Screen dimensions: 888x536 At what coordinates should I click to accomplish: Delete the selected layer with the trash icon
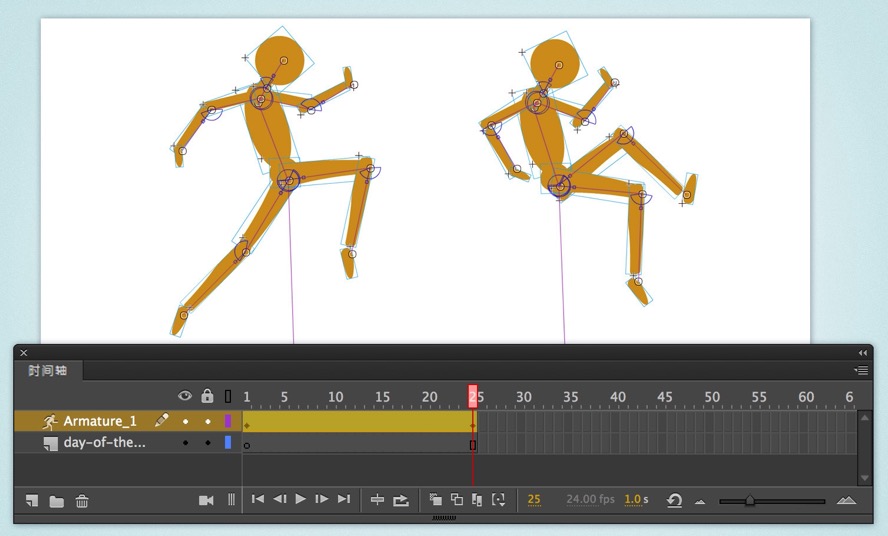(x=82, y=501)
